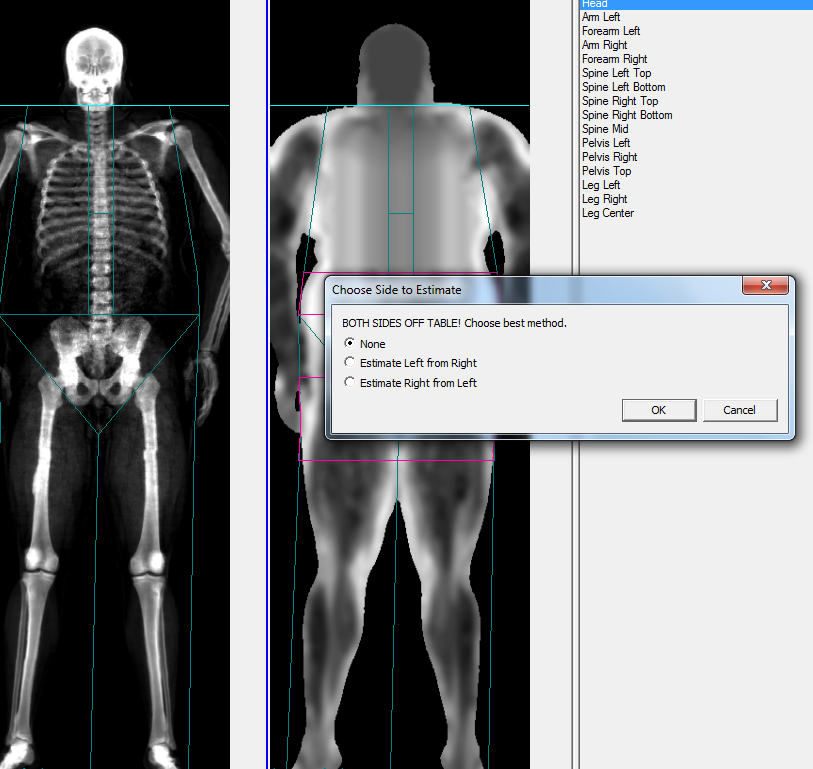
Task: Click Cancel in the dialog
Action: point(739,410)
